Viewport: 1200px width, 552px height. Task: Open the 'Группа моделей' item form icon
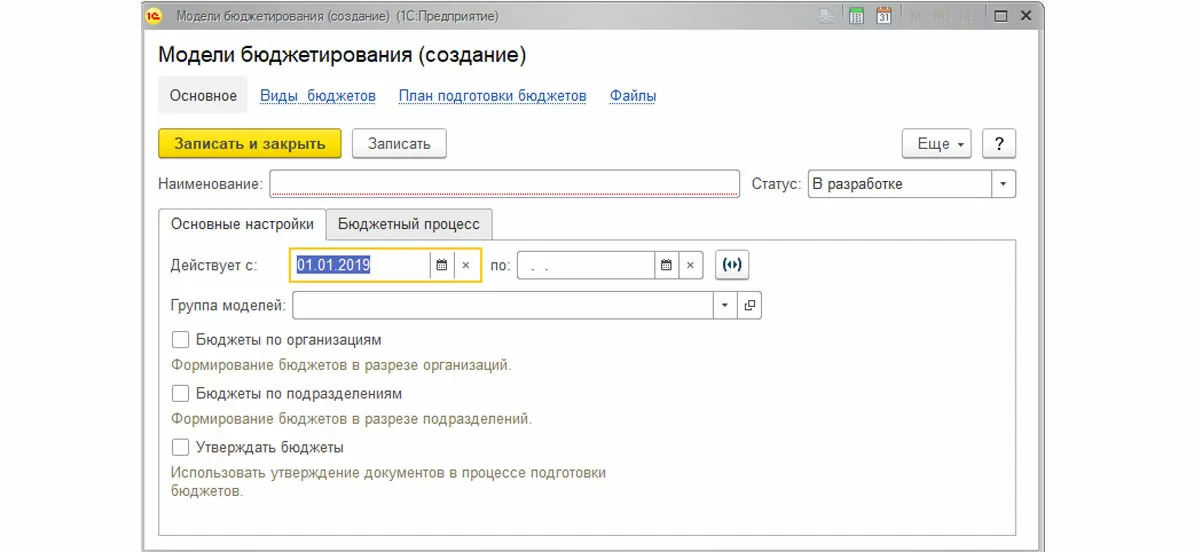tap(749, 305)
